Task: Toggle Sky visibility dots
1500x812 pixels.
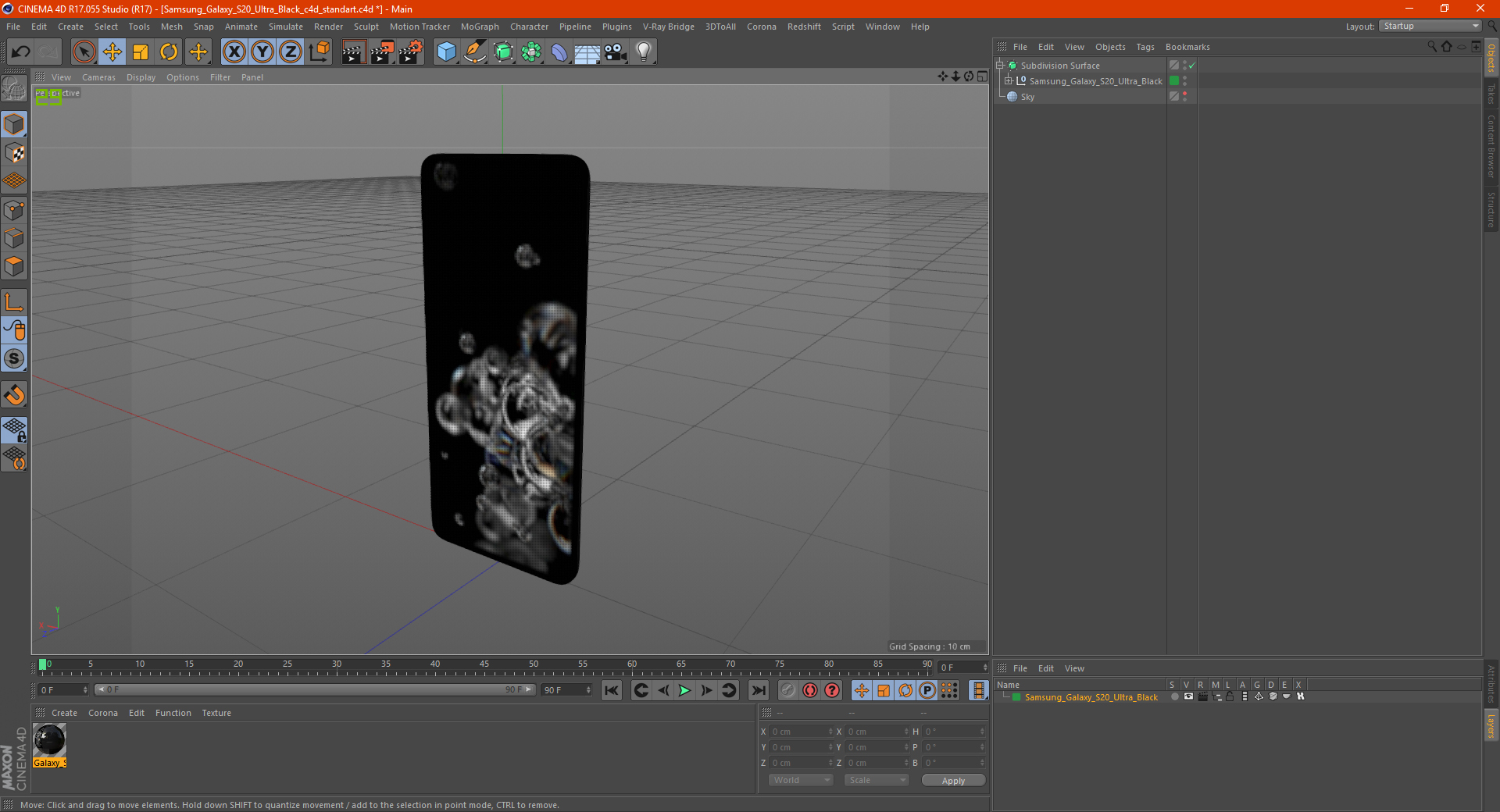Action: coord(1184,97)
